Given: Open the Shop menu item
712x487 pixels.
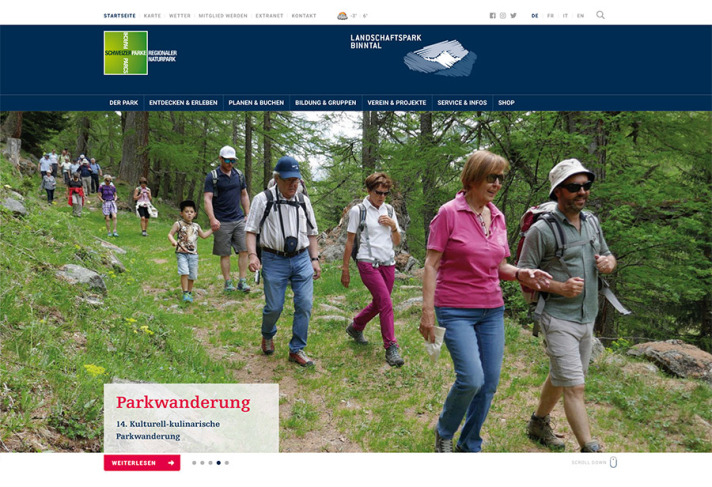Looking at the screenshot, I should tap(506, 103).
